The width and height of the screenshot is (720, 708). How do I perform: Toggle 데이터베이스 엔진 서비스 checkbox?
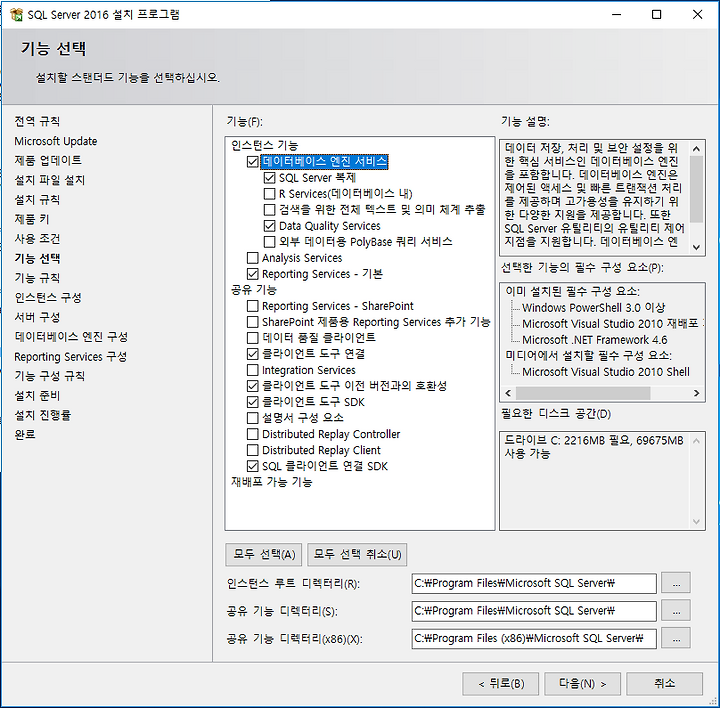point(253,162)
